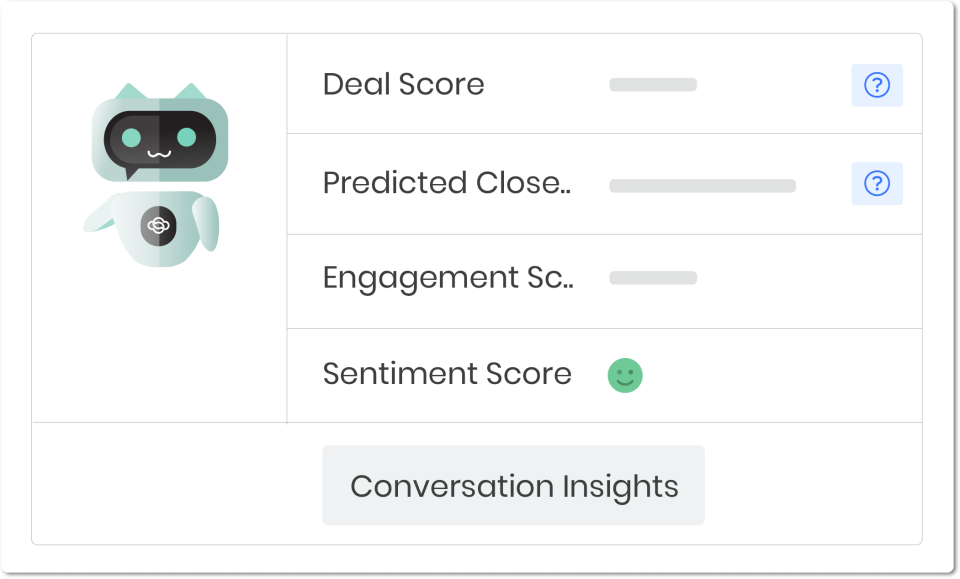Click the Predicted Close help question icon
Screen dimensions: 960x579
[877, 184]
